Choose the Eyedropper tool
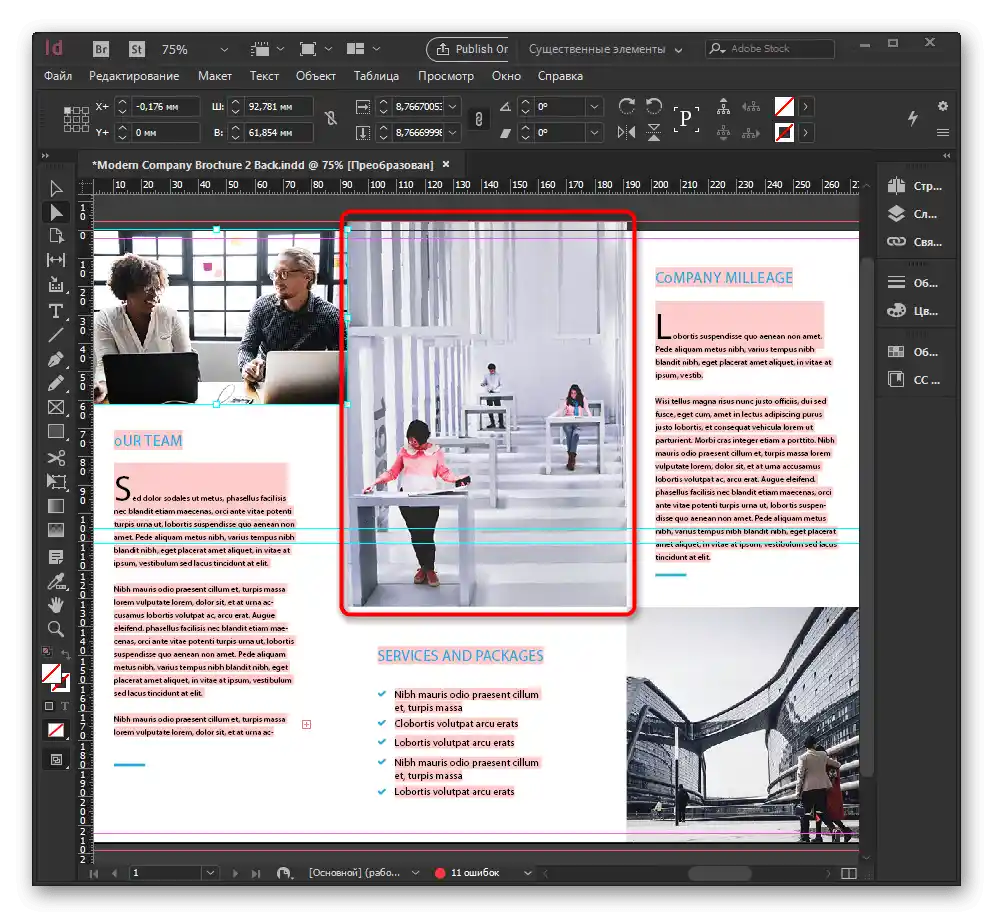993x918 pixels. click(x=56, y=580)
